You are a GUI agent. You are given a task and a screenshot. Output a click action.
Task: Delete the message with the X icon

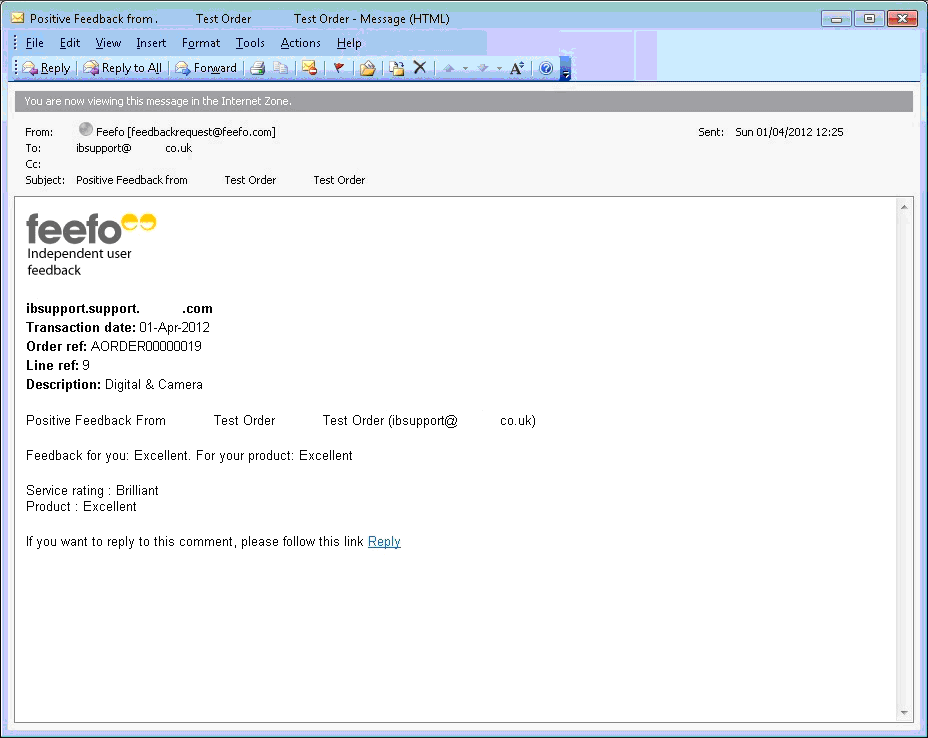point(420,68)
